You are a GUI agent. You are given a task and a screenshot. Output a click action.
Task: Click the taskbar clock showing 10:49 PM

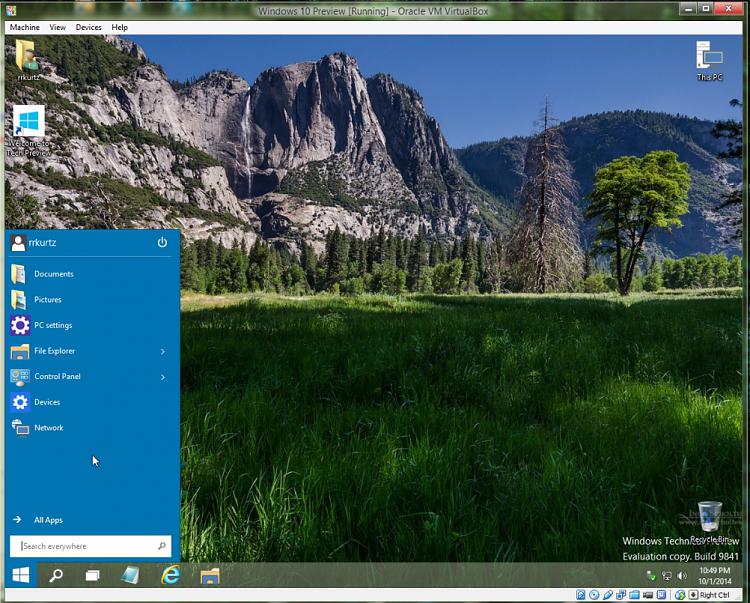715,576
